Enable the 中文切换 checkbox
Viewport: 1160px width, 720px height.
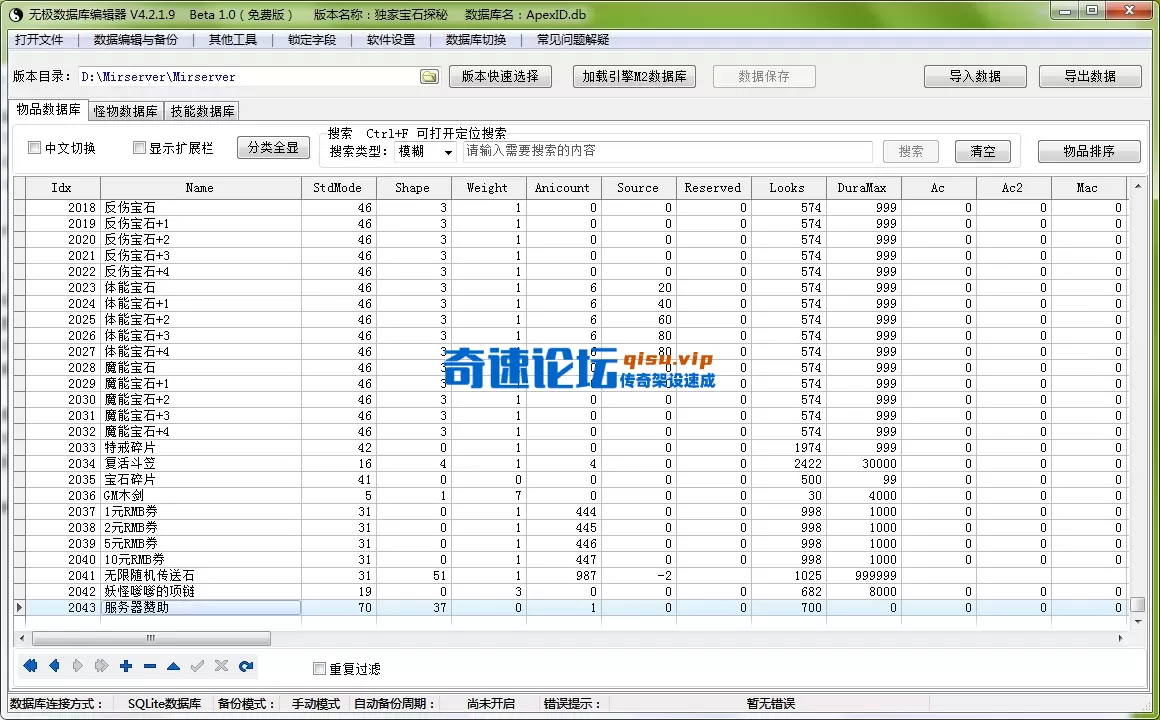(35, 148)
